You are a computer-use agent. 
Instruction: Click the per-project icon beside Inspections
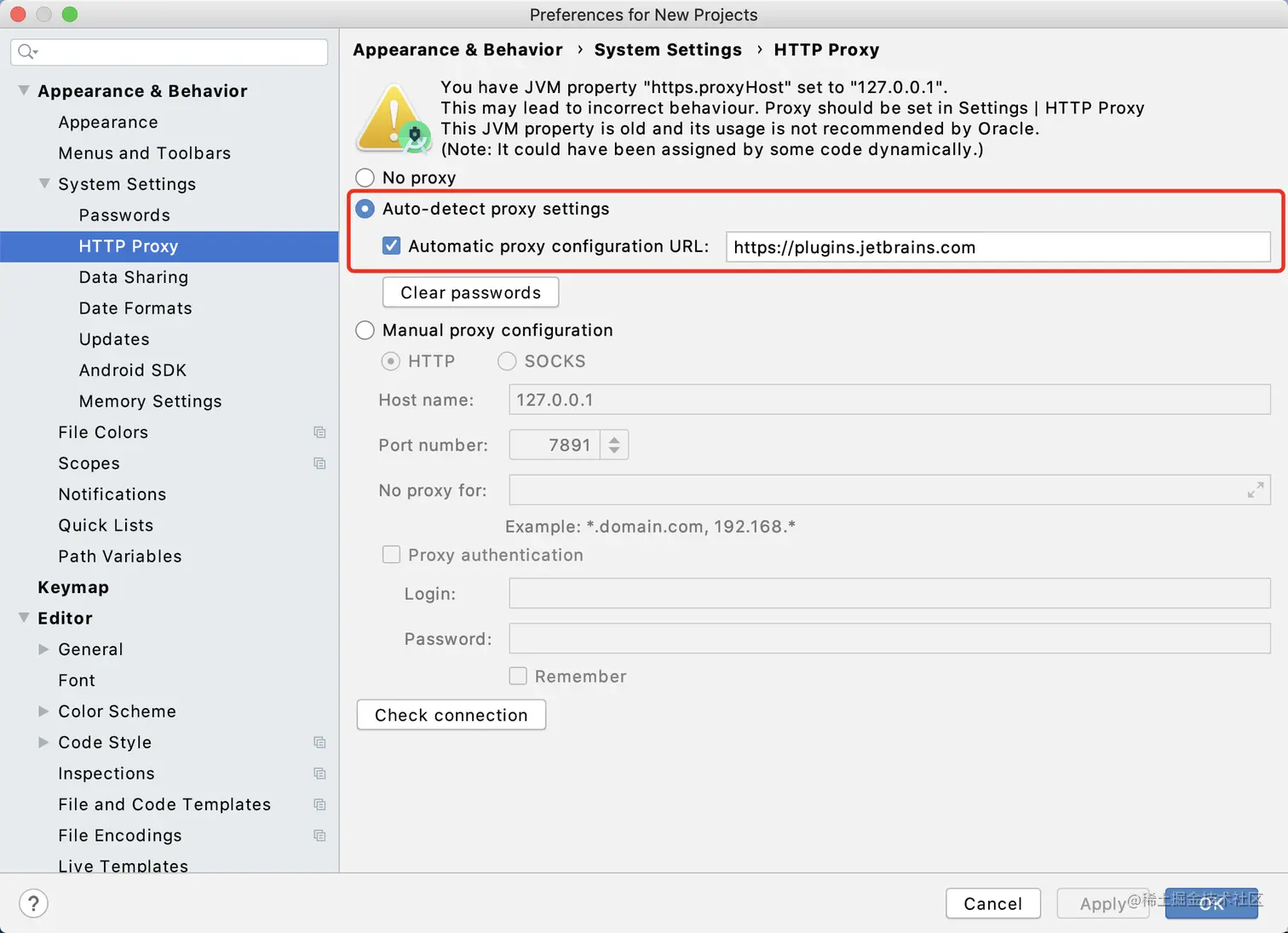point(319,774)
